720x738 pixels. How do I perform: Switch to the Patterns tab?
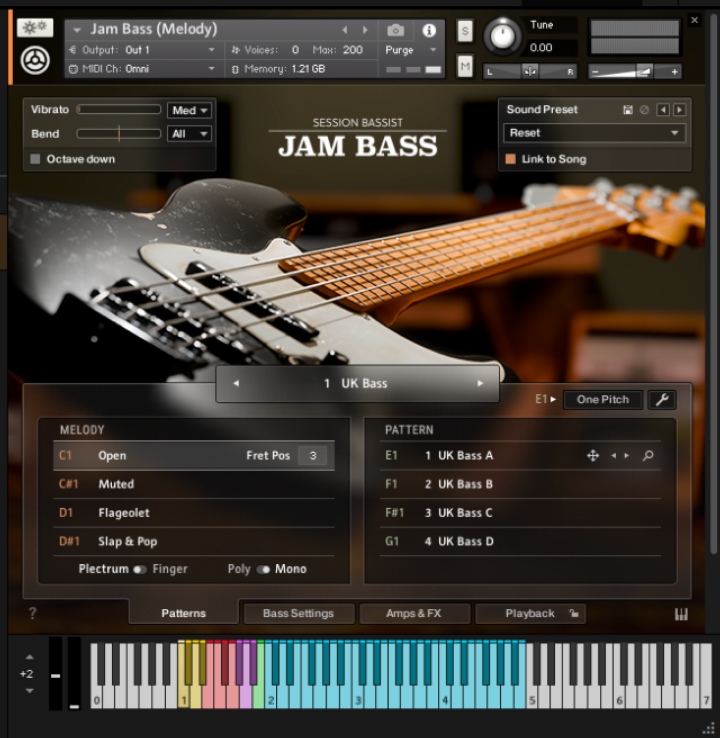pos(184,613)
